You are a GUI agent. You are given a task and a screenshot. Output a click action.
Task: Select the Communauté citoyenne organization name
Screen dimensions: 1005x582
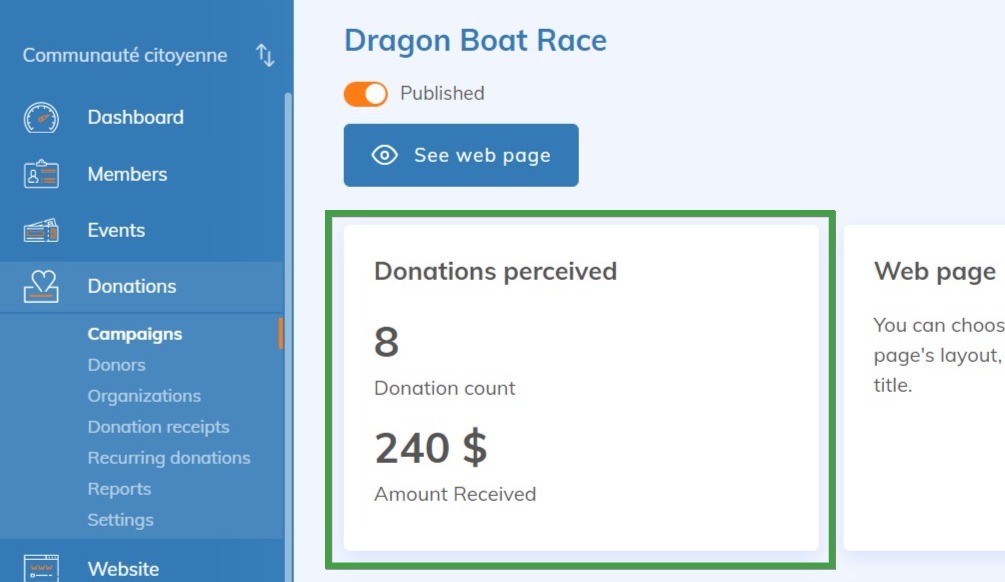tap(124, 56)
